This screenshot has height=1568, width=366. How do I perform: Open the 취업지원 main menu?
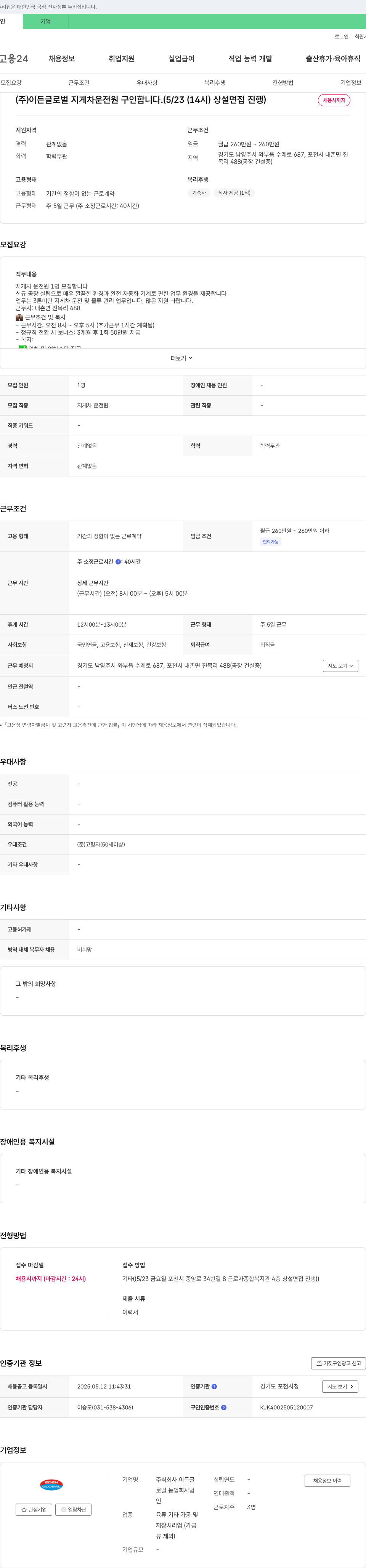click(x=121, y=58)
